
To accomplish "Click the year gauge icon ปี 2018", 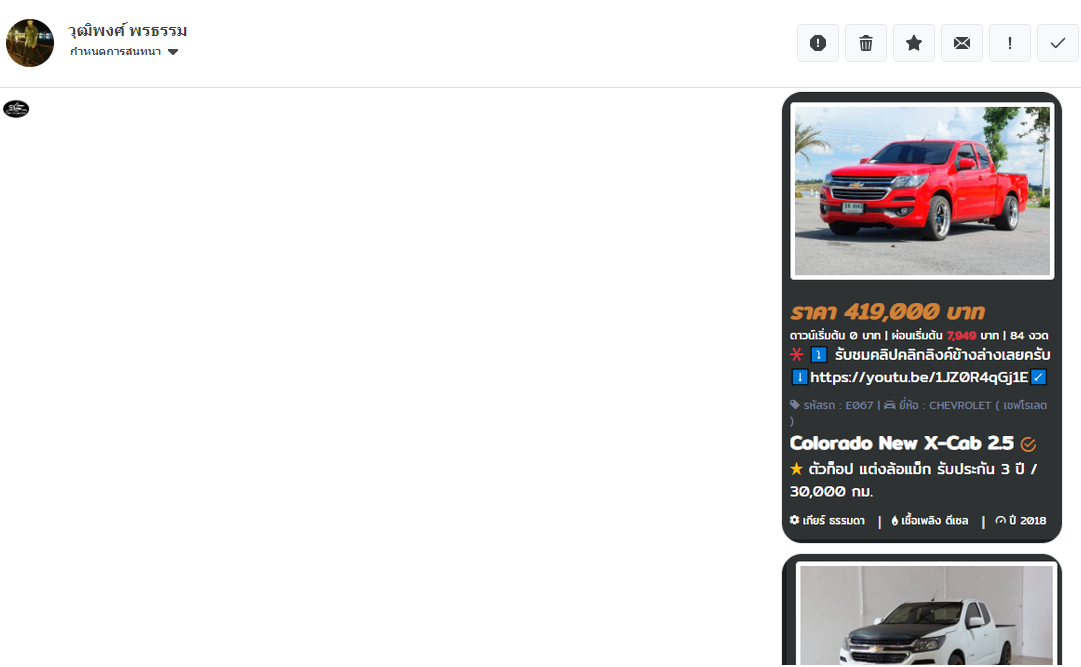I will pos(1000,520).
